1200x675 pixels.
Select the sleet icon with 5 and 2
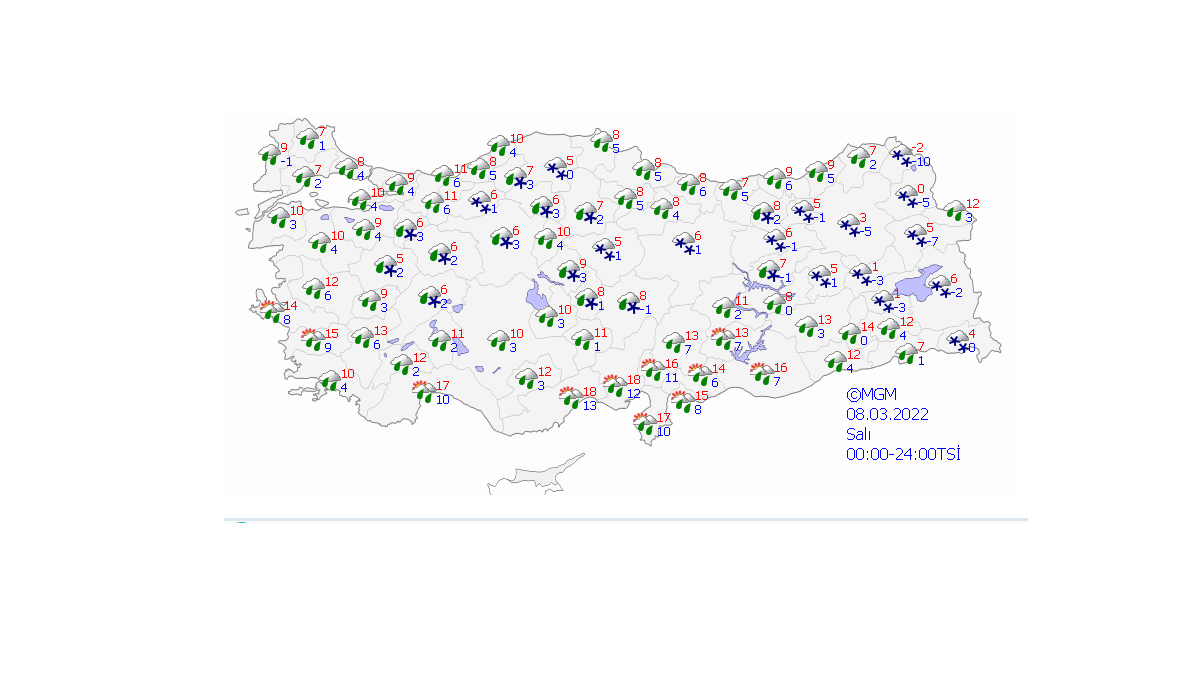[386, 266]
